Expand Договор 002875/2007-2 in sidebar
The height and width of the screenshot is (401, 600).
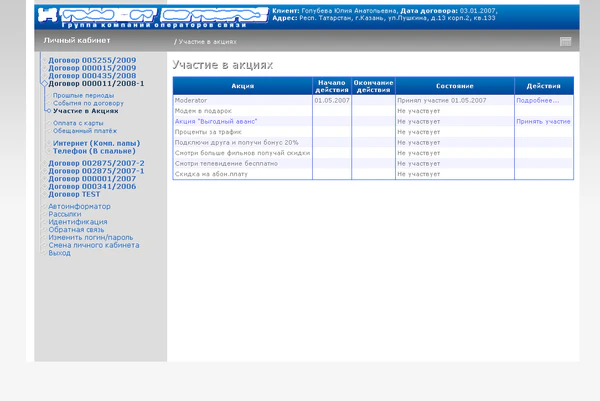click(x=43, y=163)
